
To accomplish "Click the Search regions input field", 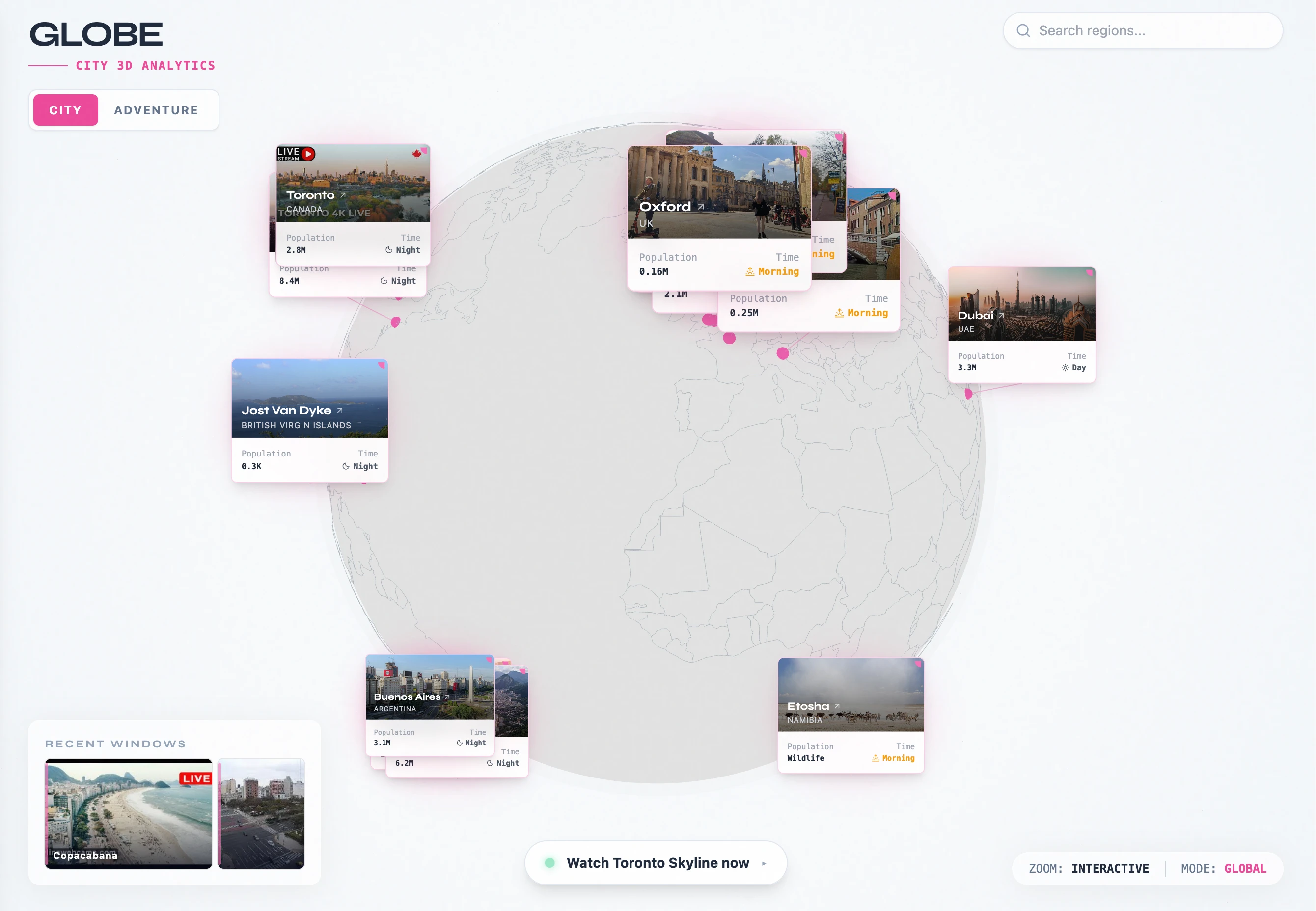I will (x=1143, y=31).
